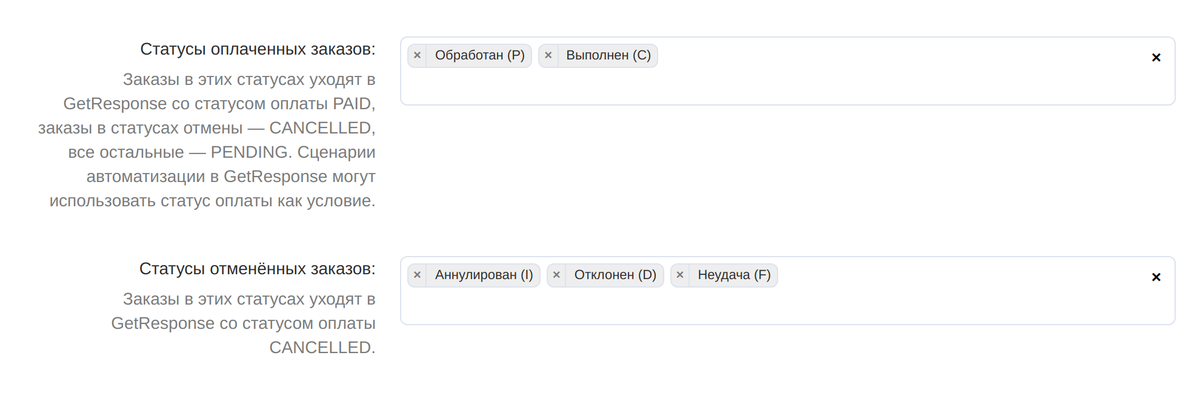Viewport: 1200px width, 415px height.
Task: Remove the Отклонен (D) status tag
Action: pyautogui.click(x=556, y=275)
